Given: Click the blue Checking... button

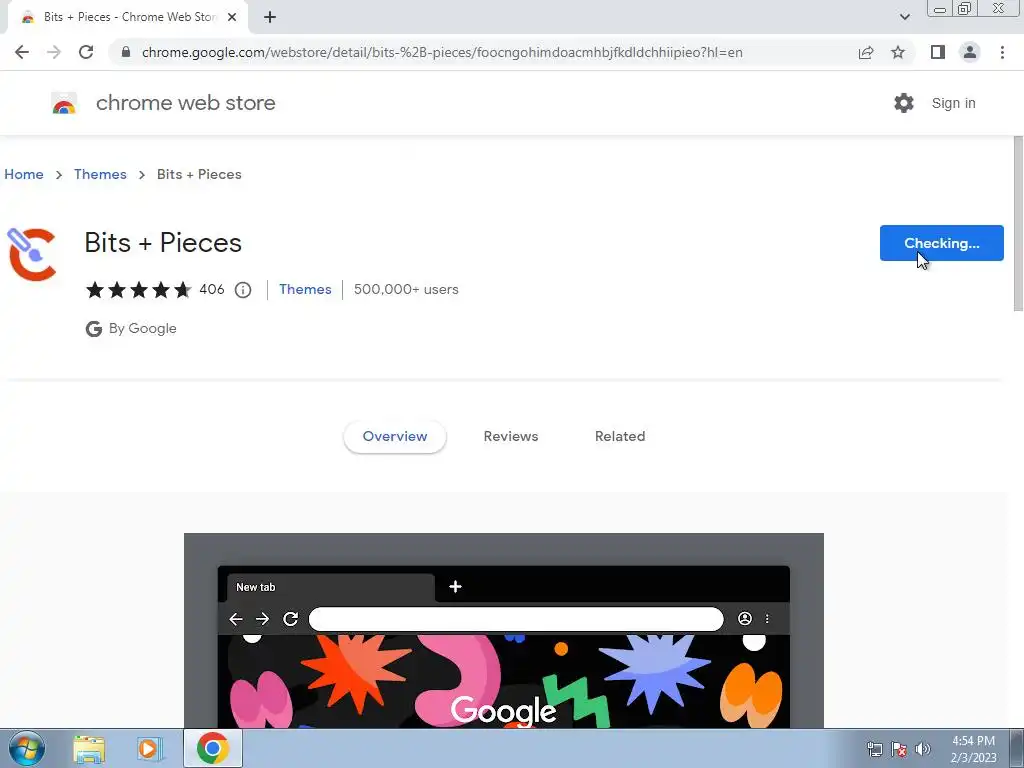Looking at the screenshot, I should pyautogui.click(x=941, y=243).
